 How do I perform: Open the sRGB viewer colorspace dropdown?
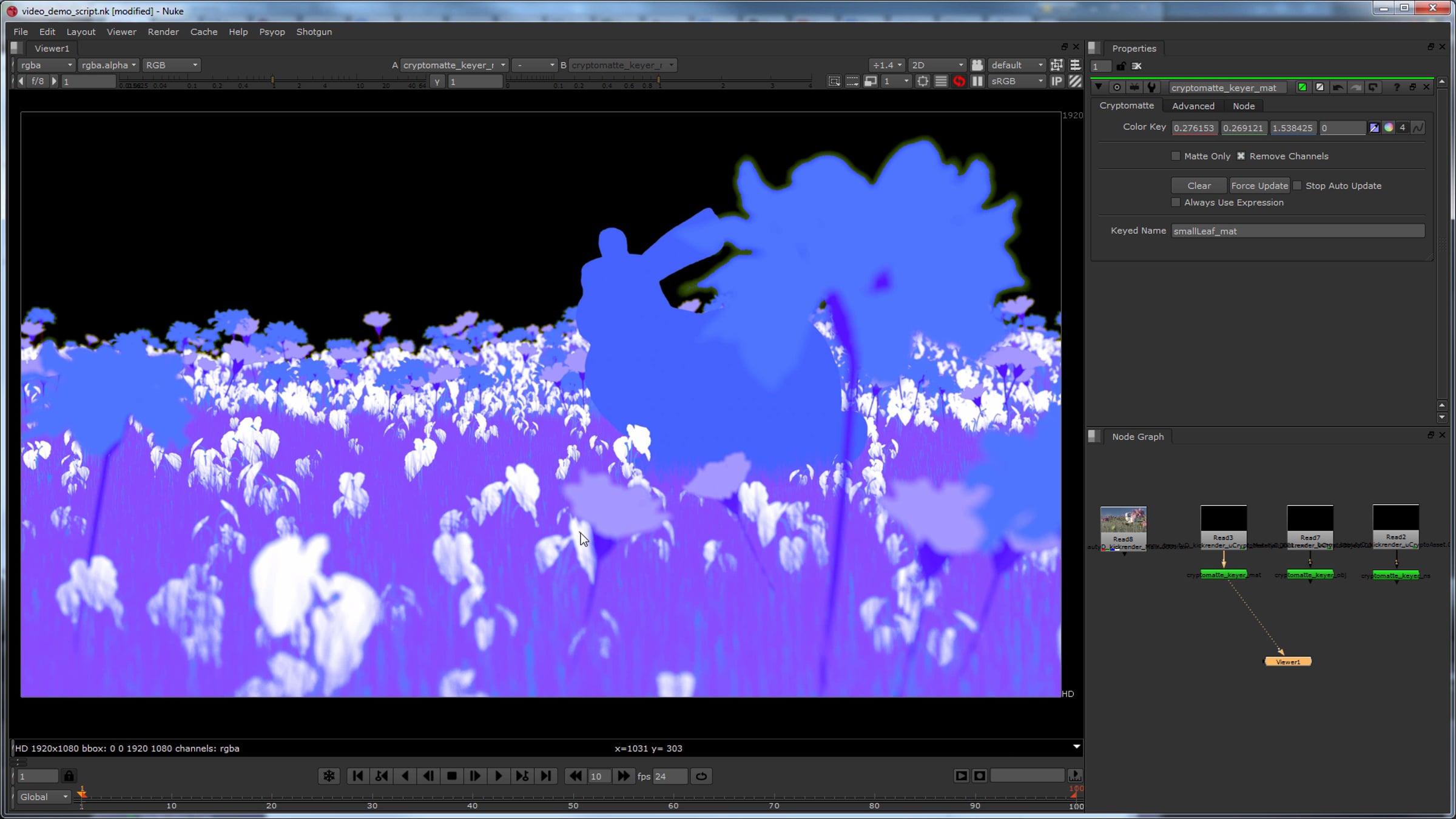(x=1016, y=81)
